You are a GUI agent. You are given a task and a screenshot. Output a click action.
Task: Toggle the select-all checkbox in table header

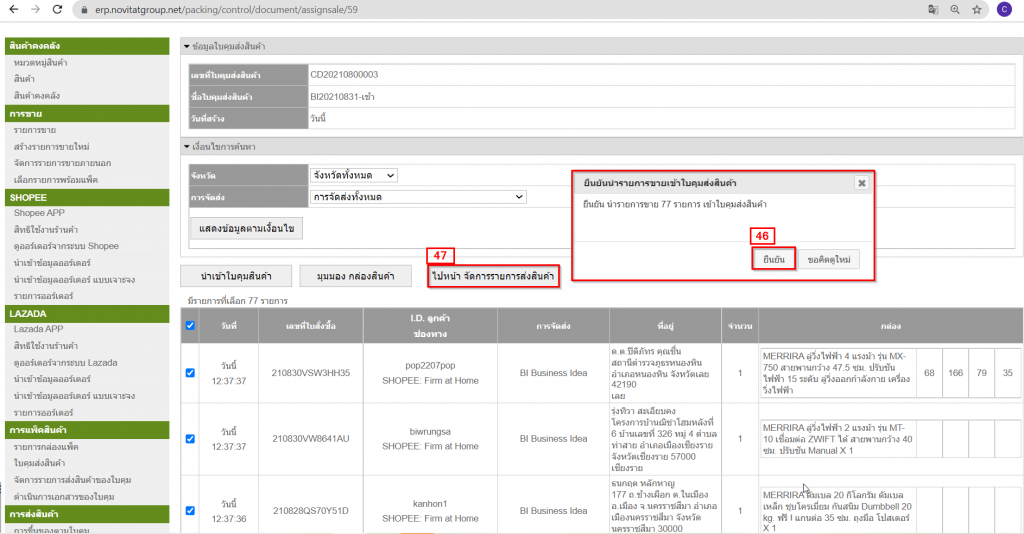pyautogui.click(x=190, y=325)
